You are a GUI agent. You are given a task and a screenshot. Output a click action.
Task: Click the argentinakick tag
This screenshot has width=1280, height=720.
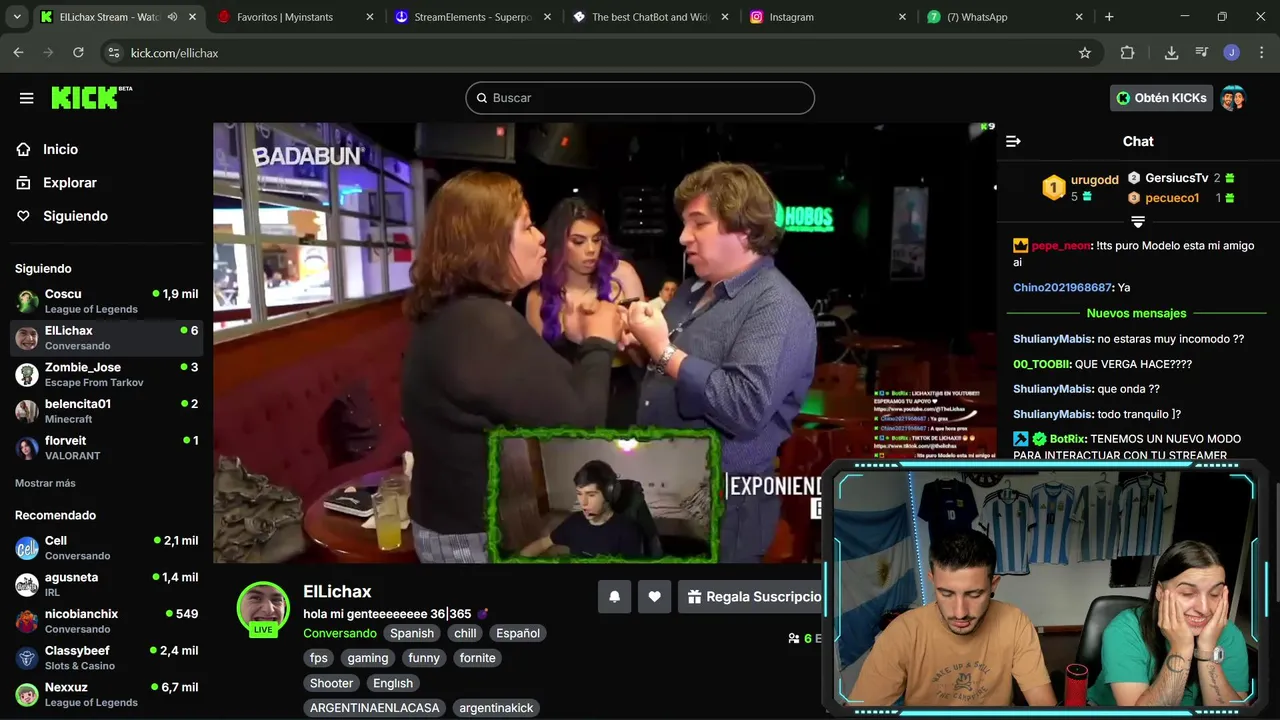coord(496,708)
